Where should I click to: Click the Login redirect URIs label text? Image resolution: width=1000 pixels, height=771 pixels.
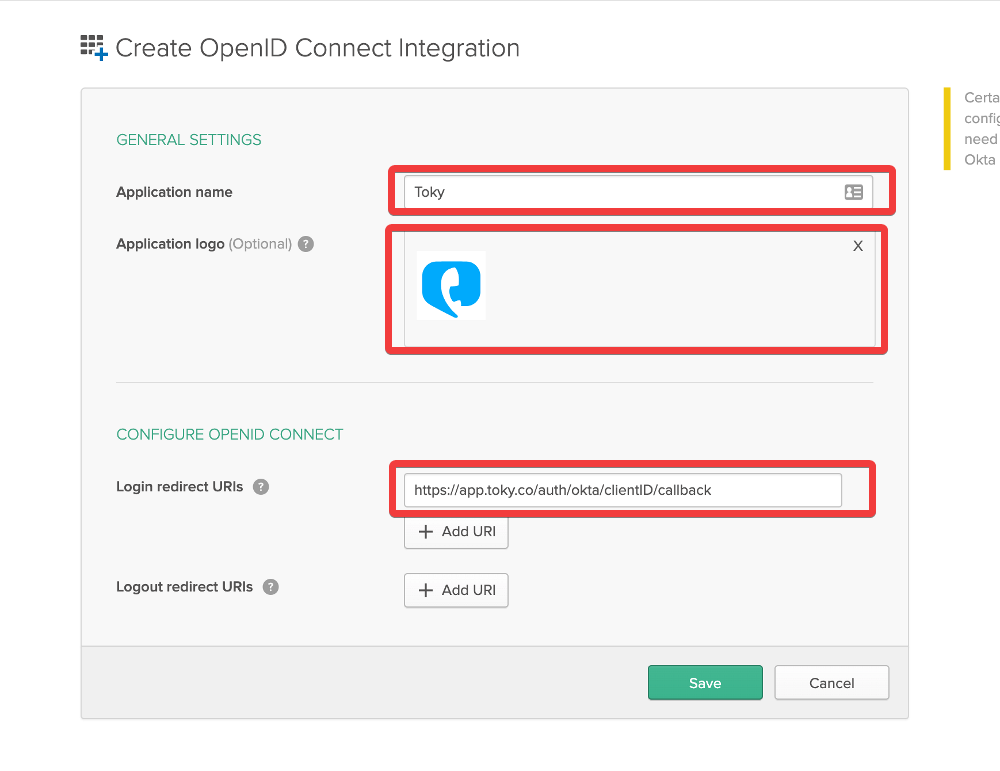[x=179, y=487]
